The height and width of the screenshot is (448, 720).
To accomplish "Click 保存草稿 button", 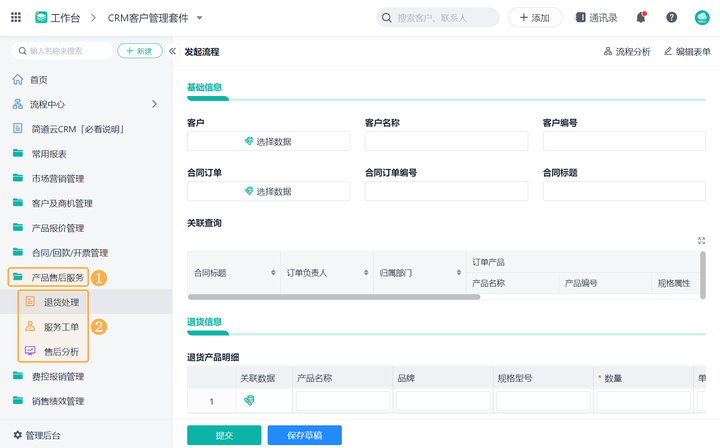I will pyautogui.click(x=304, y=435).
